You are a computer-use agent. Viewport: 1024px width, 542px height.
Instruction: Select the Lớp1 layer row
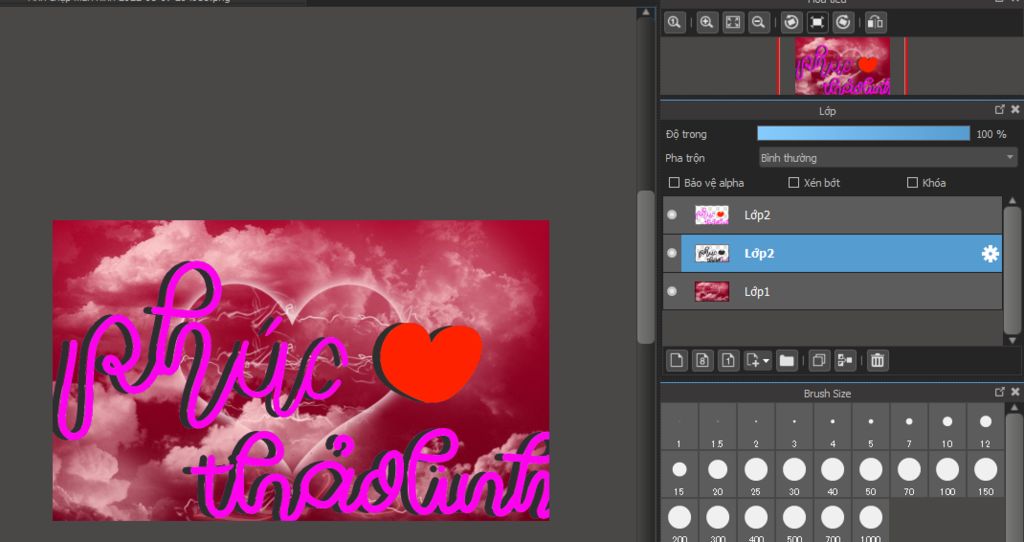click(x=833, y=291)
